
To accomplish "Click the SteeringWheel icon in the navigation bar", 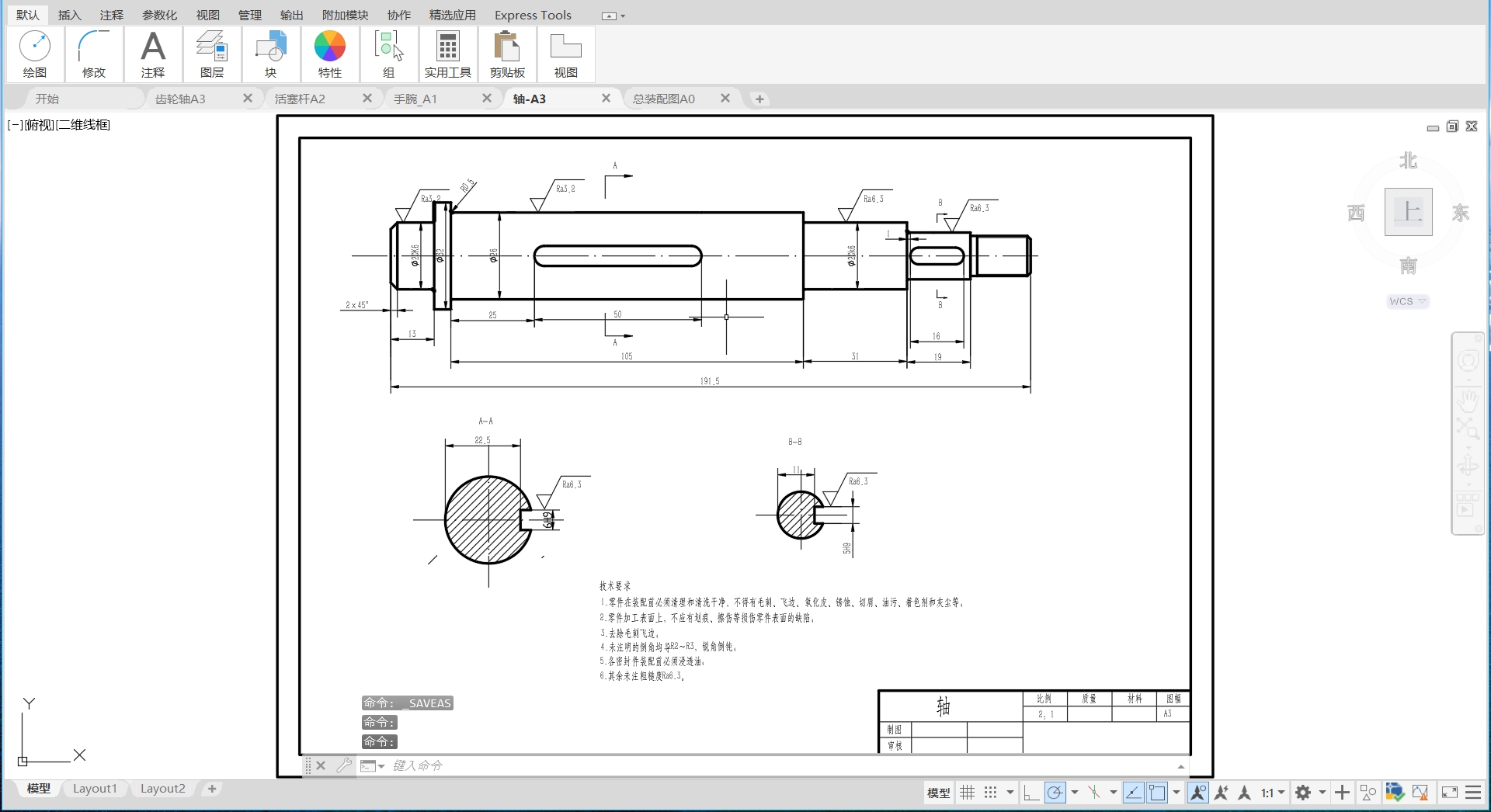I will tap(1468, 361).
